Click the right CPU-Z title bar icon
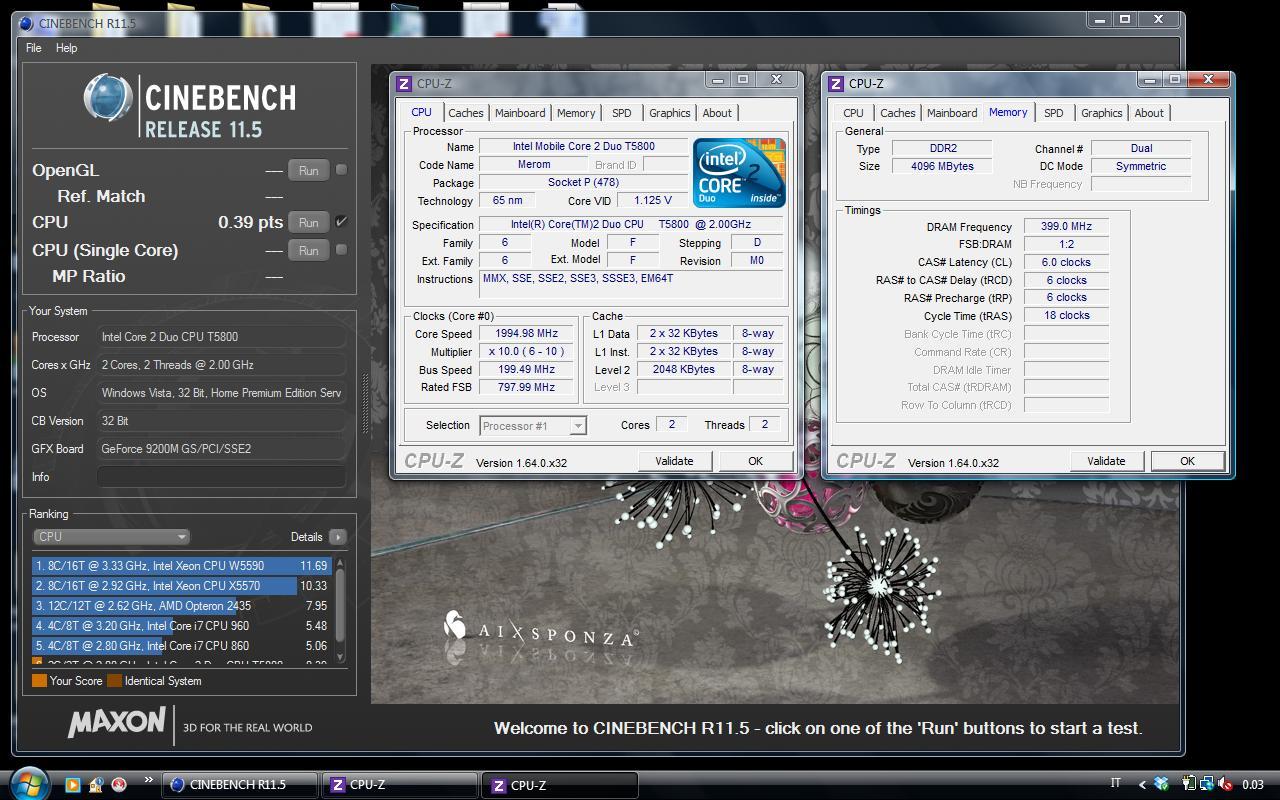The image size is (1280, 800). click(x=836, y=84)
